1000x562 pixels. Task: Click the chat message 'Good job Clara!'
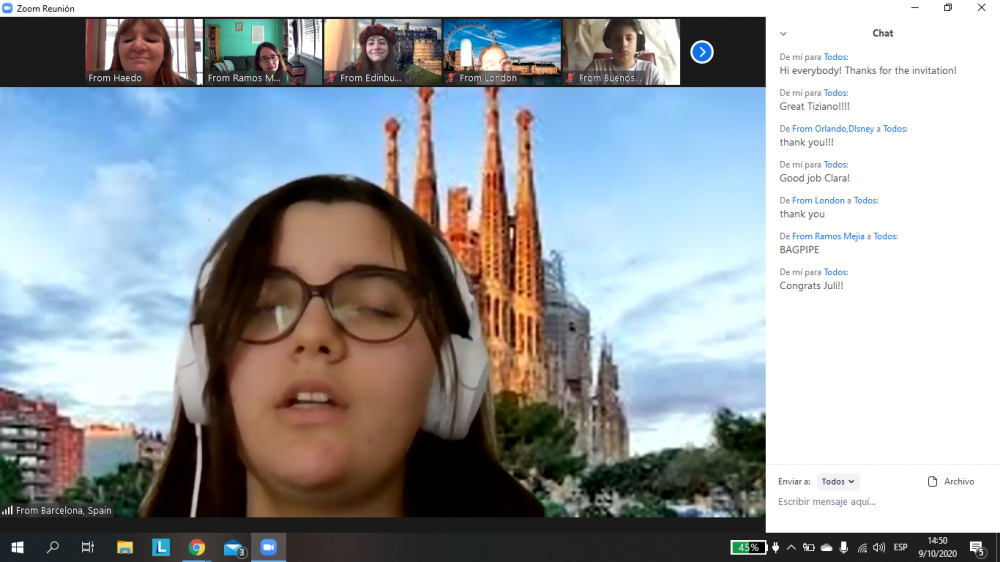[814, 178]
